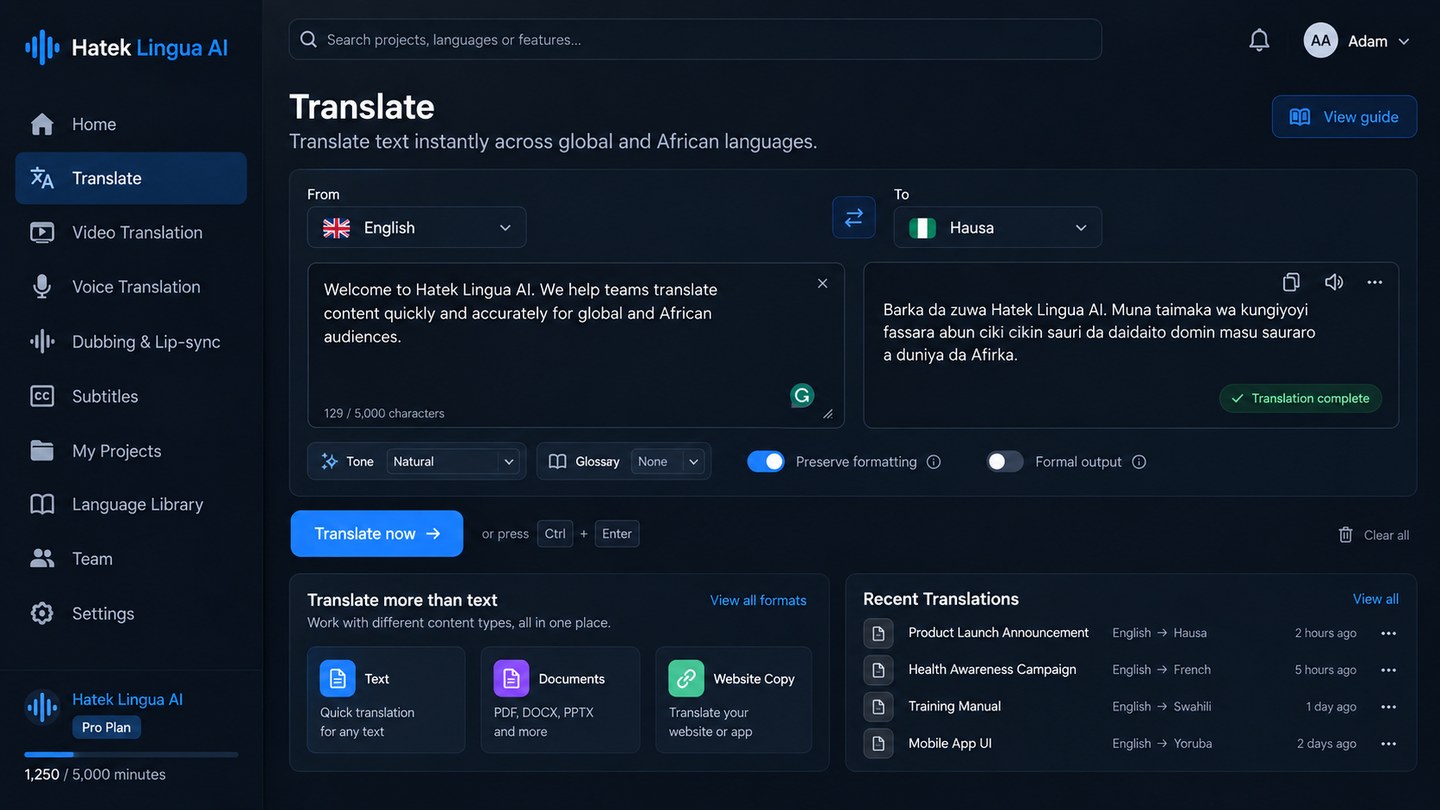
Task: Click the AA user avatar
Action: [1320, 41]
